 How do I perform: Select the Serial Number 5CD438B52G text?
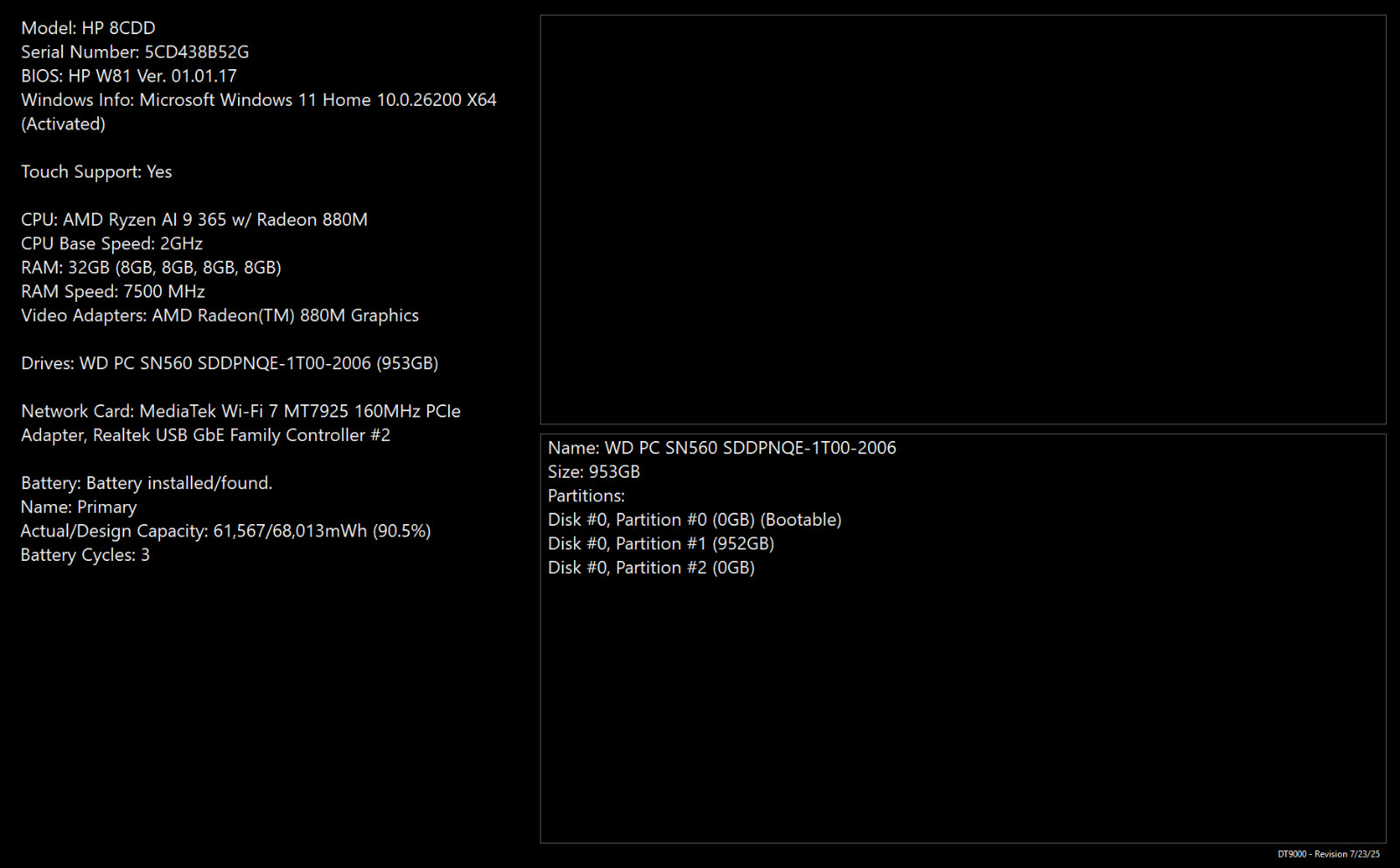coord(135,52)
